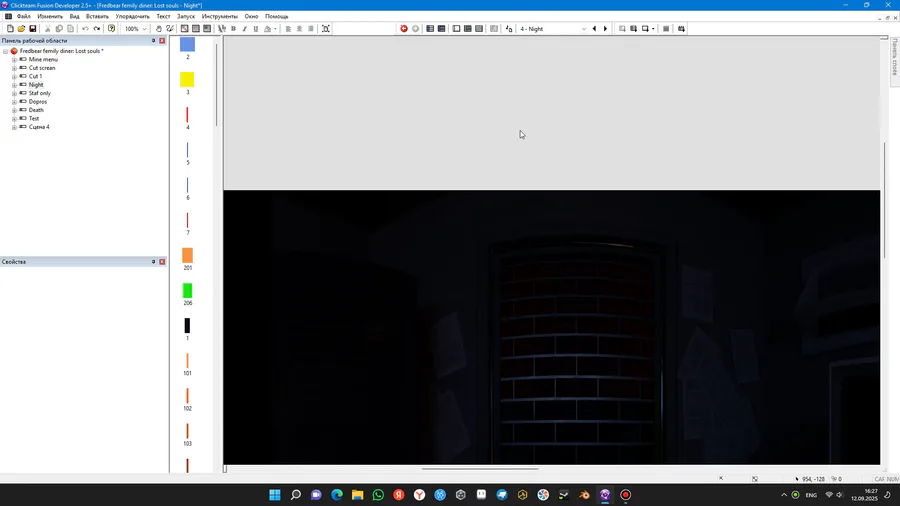Viewport: 900px width, 506px height.
Task: Open the Вставить menu
Action: (97, 17)
